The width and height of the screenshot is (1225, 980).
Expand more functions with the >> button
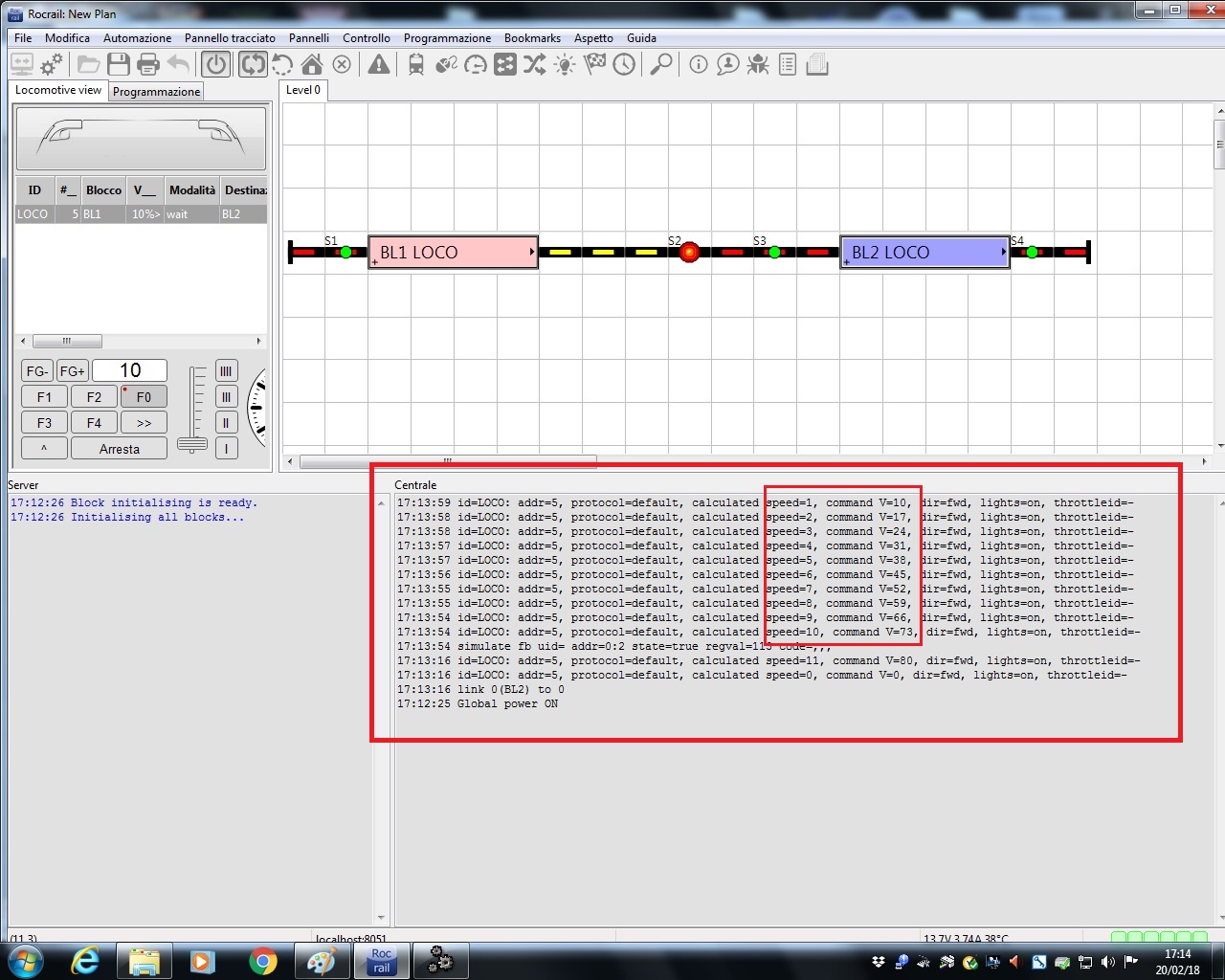144,423
